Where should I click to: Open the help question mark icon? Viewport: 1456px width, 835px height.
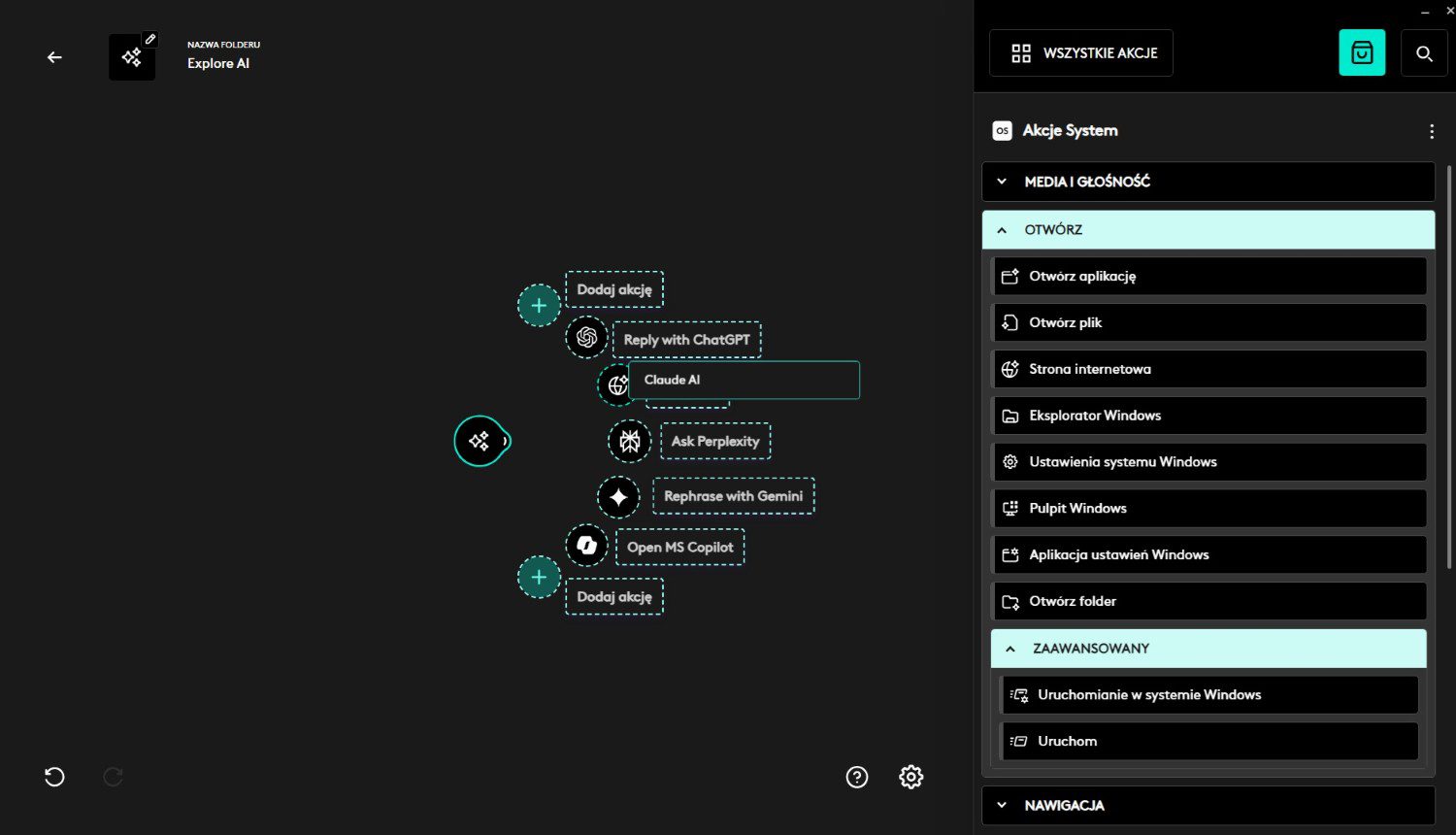857,777
